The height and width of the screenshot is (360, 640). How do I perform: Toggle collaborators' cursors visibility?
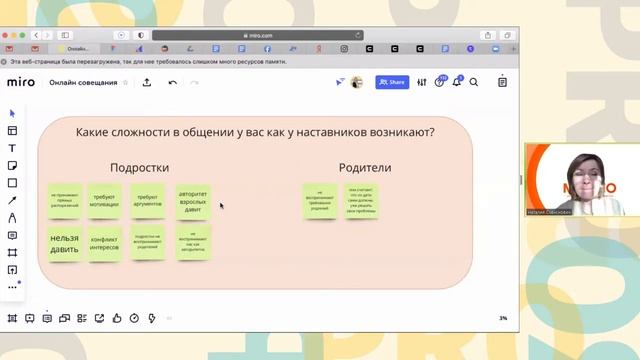340,82
